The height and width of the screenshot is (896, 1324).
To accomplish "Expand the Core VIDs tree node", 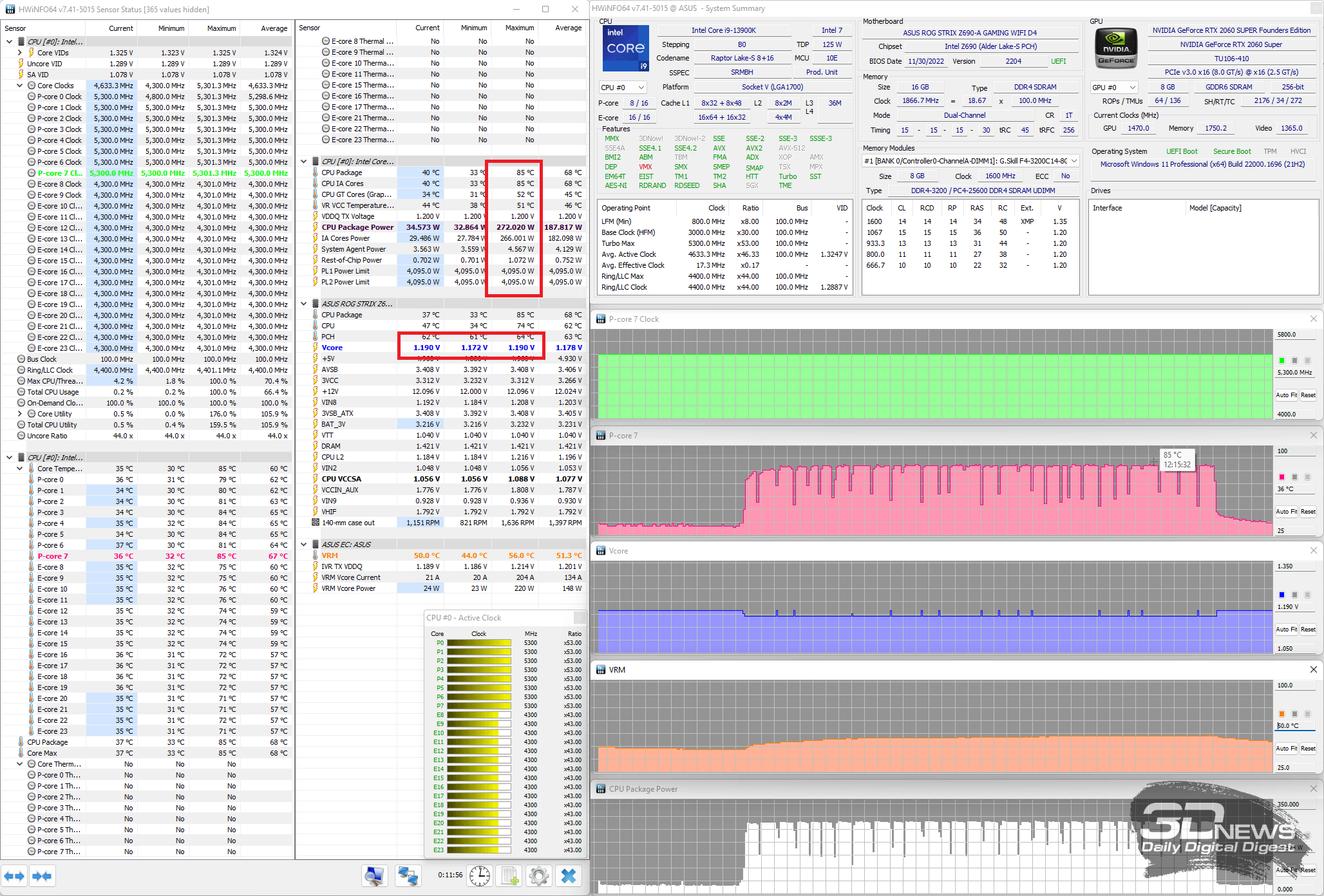I will pyautogui.click(x=20, y=53).
